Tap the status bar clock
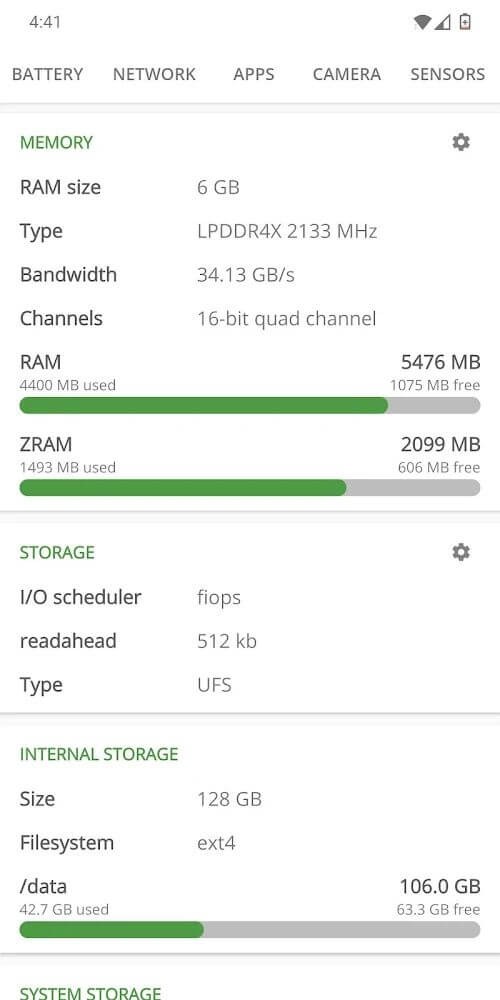This screenshot has height=1000, width=500. 45,22
